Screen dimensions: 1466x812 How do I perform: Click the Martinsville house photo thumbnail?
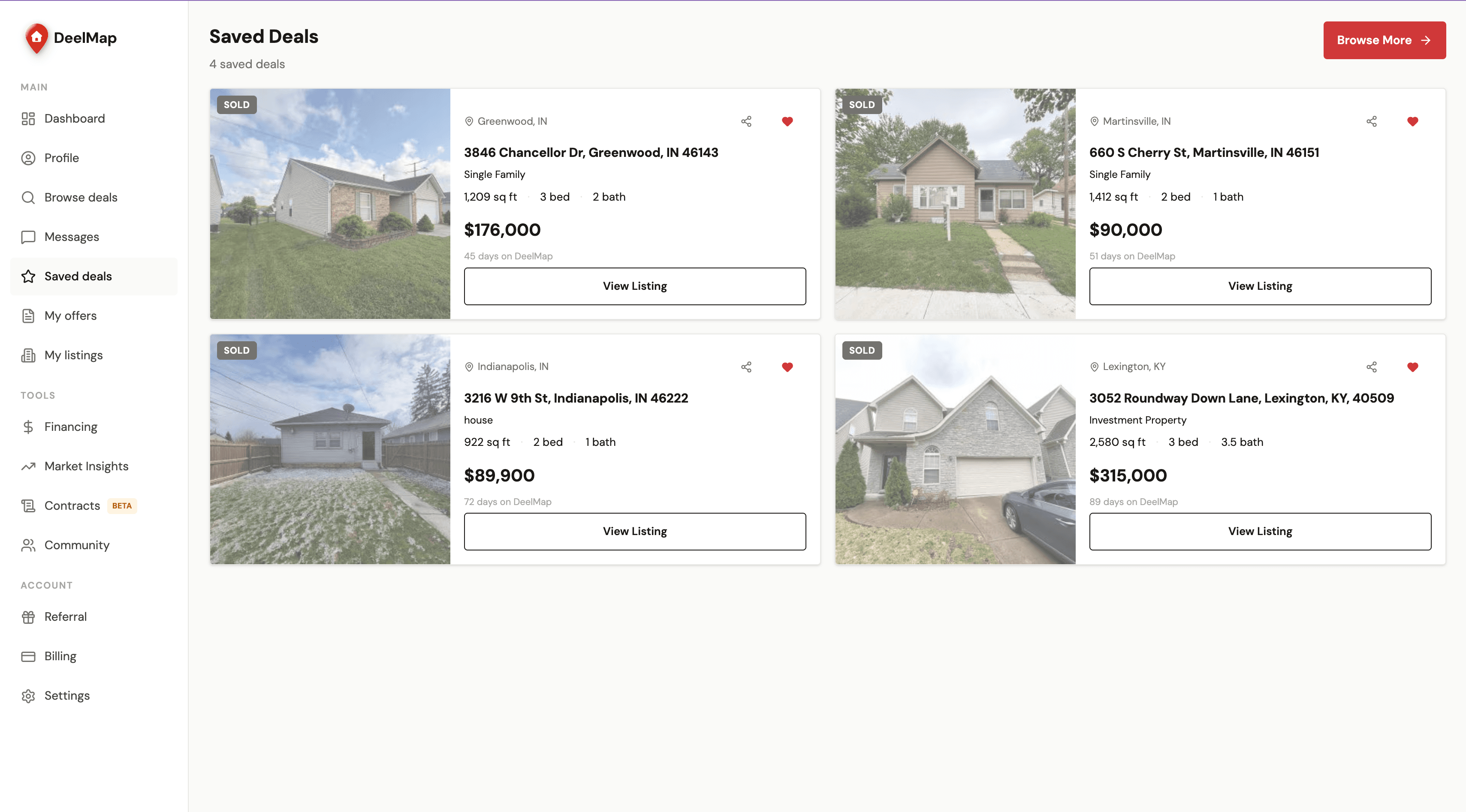pyautogui.click(x=956, y=204)
